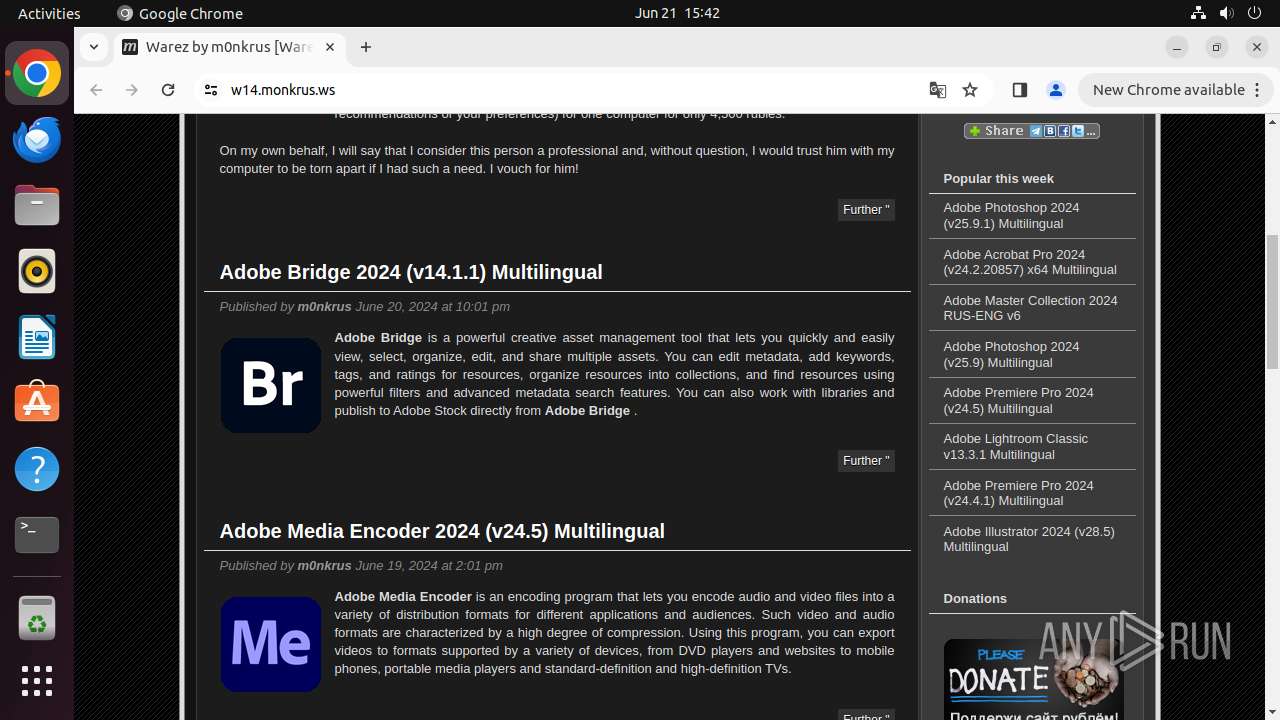
Task: Click the Share widget button
Action: click(x=1031, y=131)
